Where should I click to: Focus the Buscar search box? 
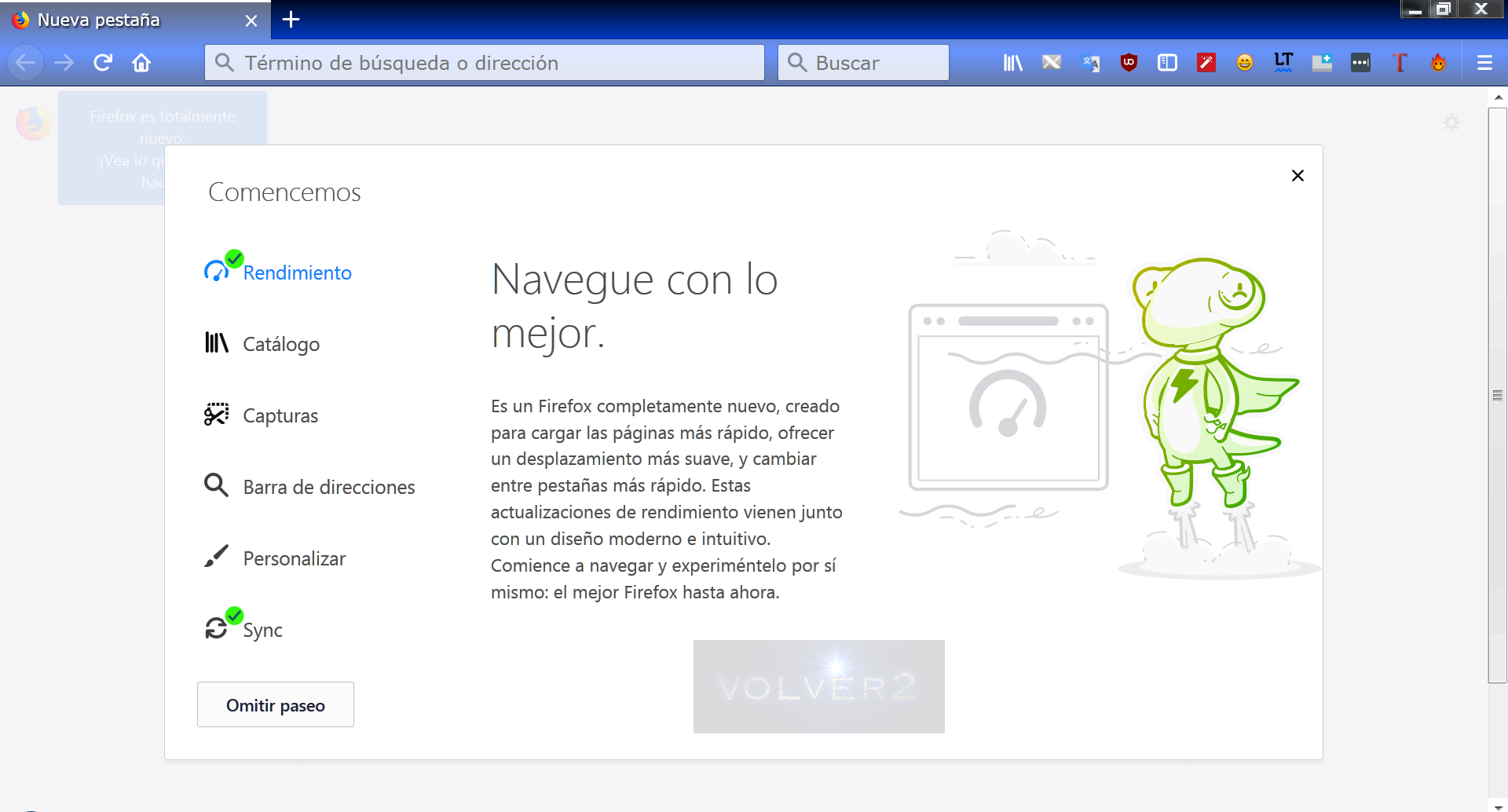[863, 63]
